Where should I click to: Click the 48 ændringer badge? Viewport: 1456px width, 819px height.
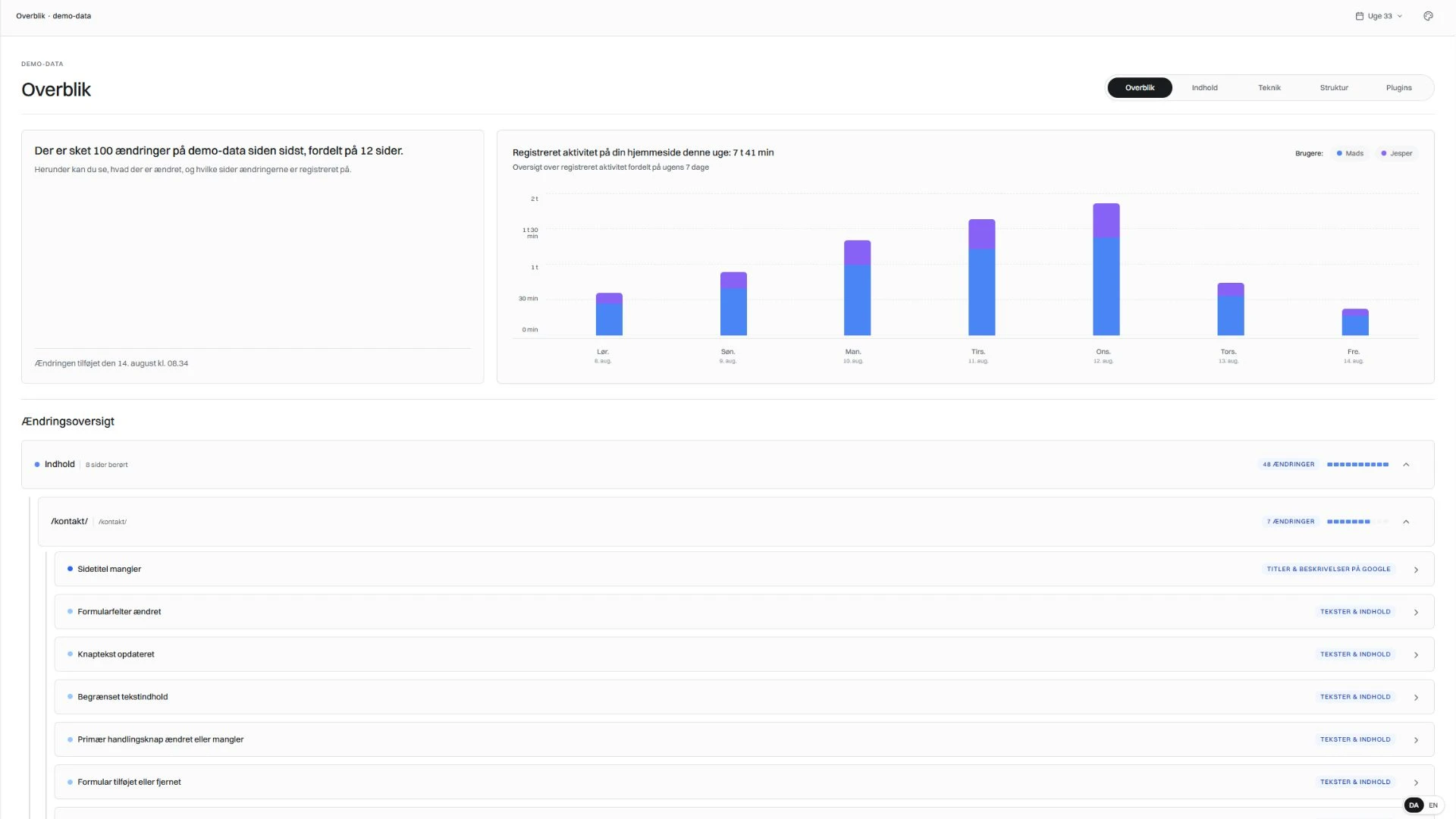(x=1288, y=464)
